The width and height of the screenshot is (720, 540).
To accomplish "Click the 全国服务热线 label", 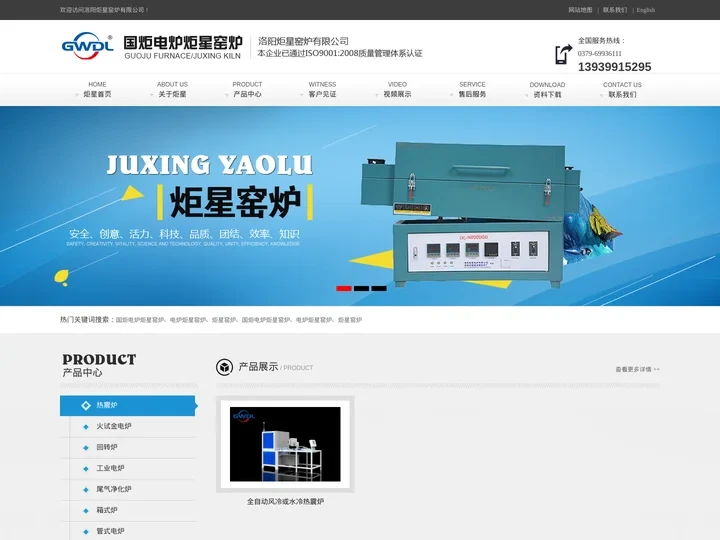I will pyautogui.click(x=602, y=40).
